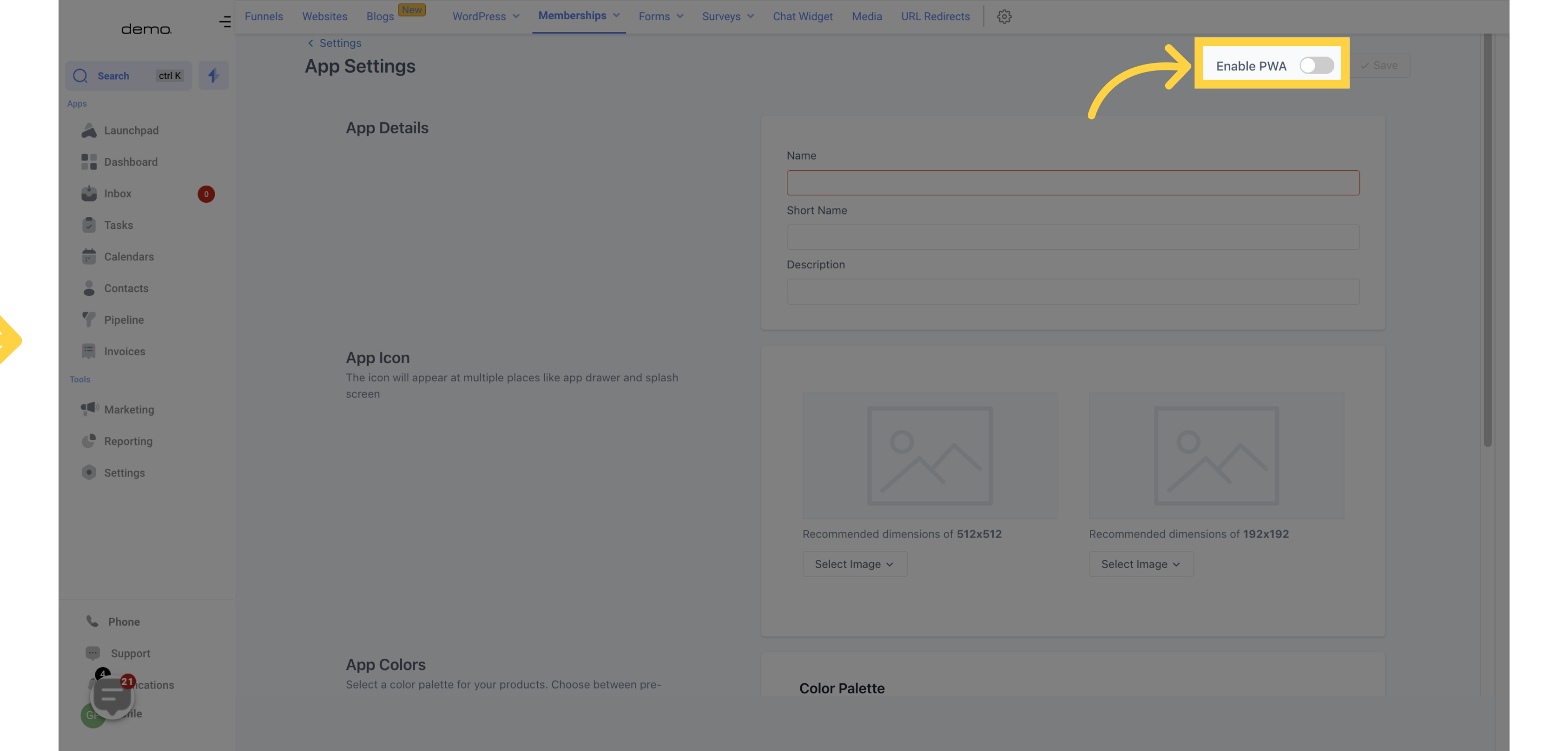Click the Reporting pie chart icon
Image resolution: width=1568 pixels, height=751 pixels.
pos(89,441)
